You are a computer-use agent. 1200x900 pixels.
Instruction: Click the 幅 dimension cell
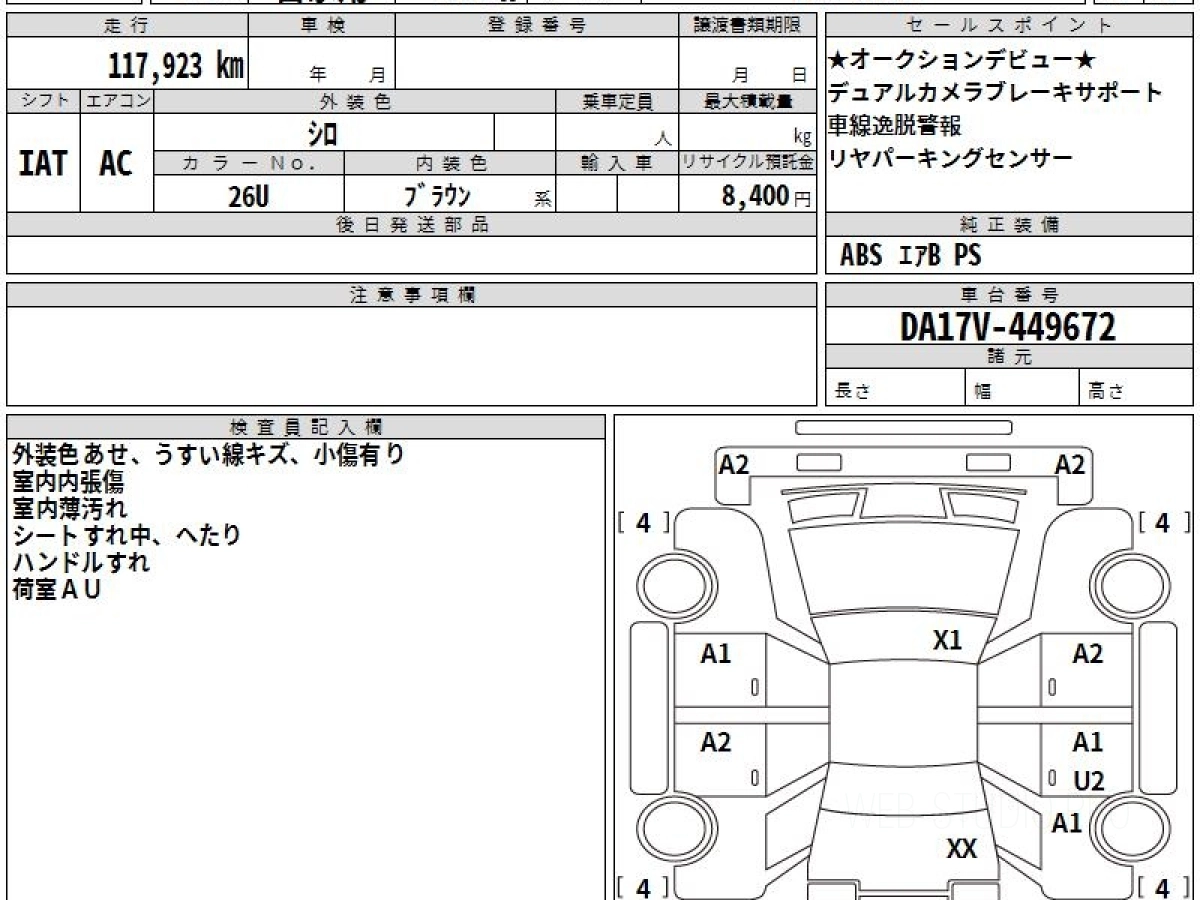(1021, 388)
